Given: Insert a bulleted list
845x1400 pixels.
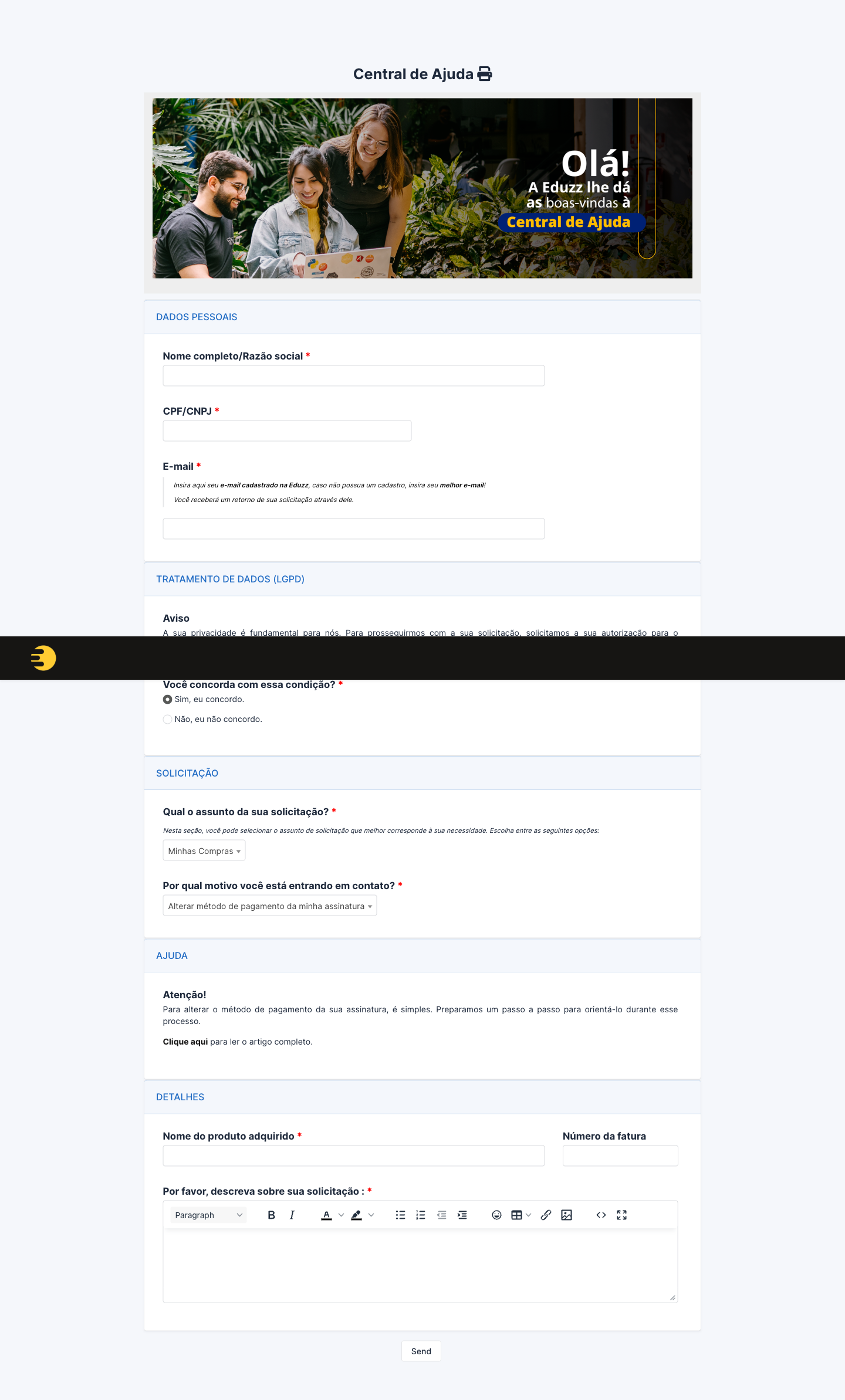Looking at the screenshot, I should [400, 1215].
